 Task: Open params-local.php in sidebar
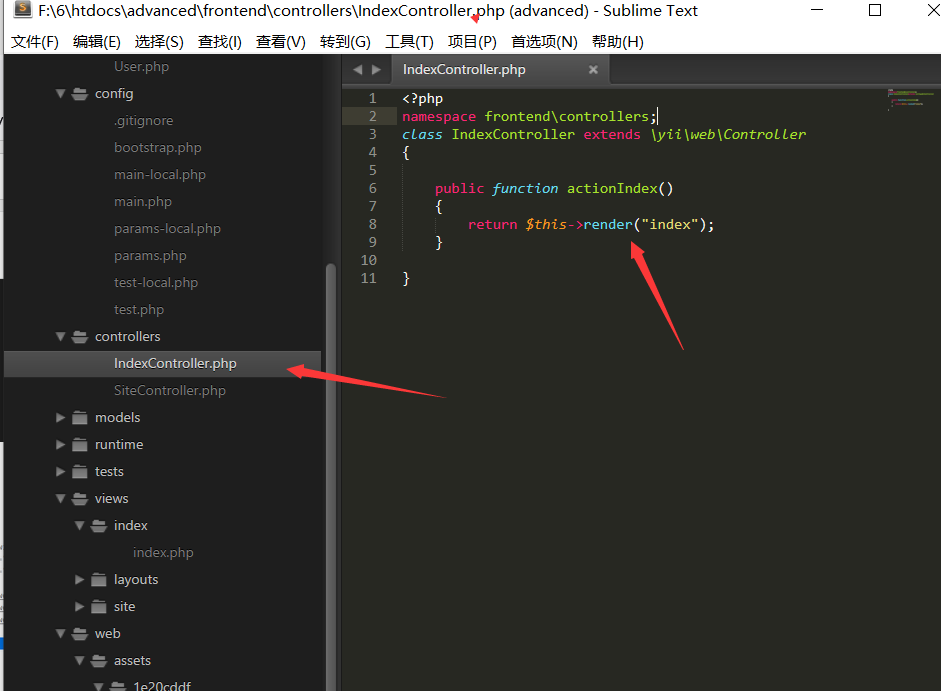(x=167, y=229)
